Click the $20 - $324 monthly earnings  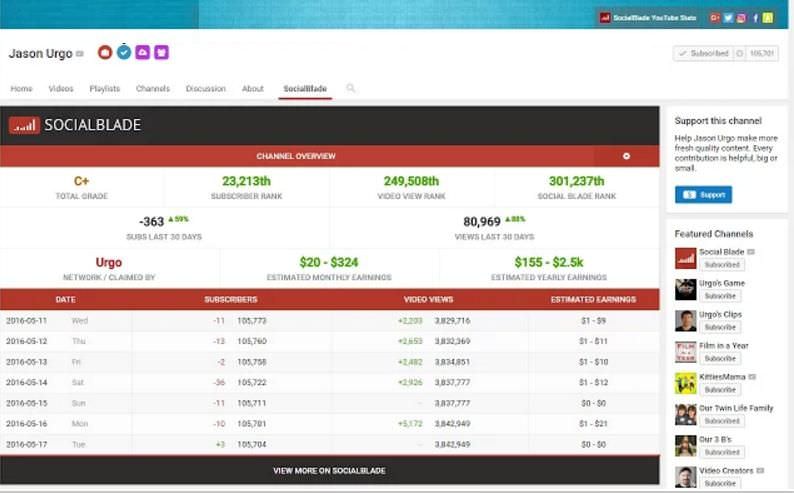[329, 262]
